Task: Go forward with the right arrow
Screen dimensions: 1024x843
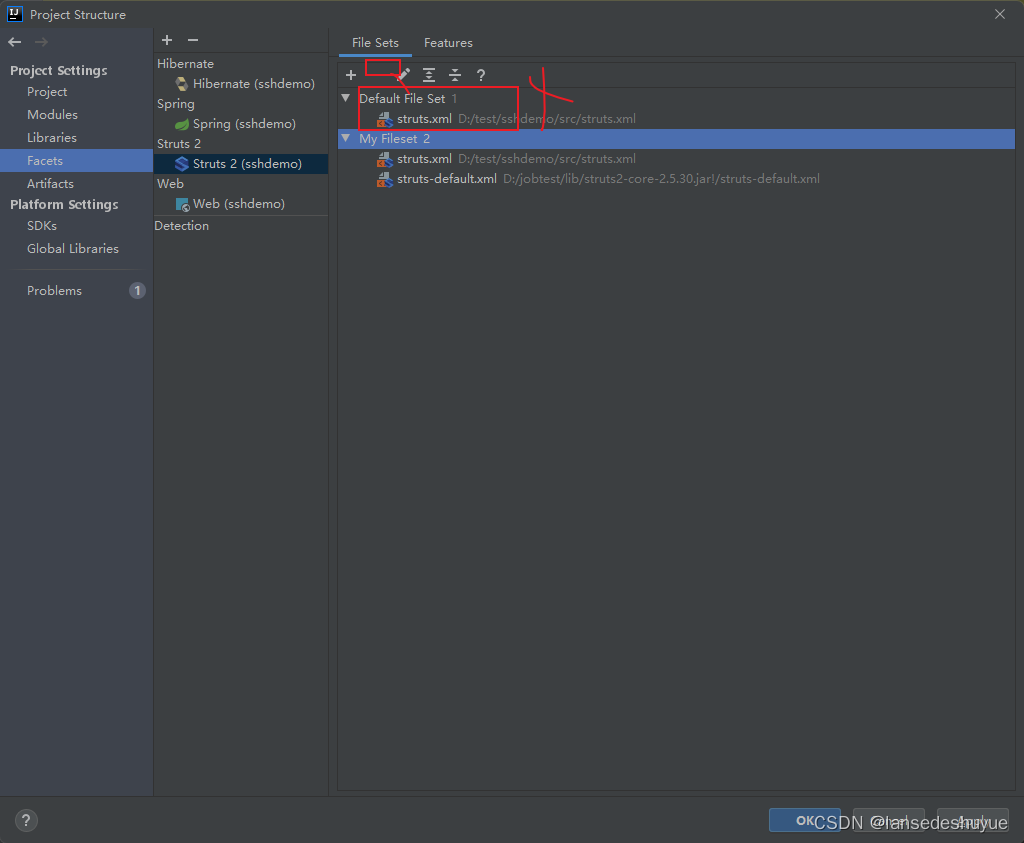Action: coord(41,42)
